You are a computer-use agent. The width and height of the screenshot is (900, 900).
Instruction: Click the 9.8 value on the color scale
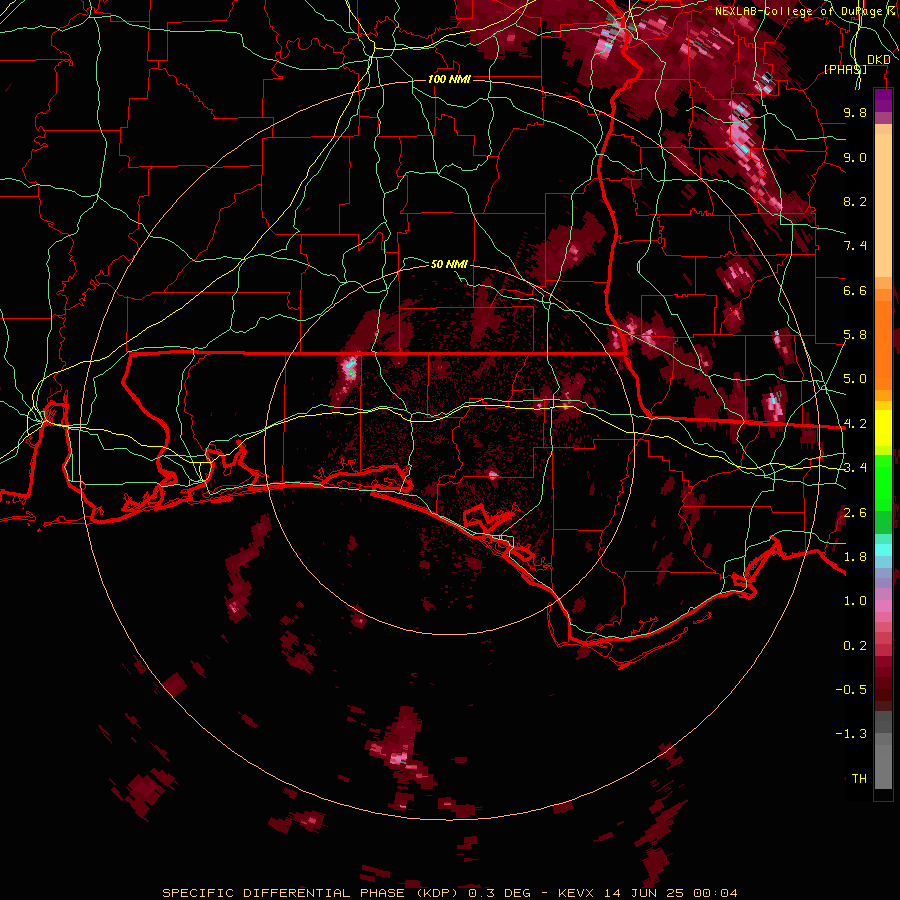[855, 112]
